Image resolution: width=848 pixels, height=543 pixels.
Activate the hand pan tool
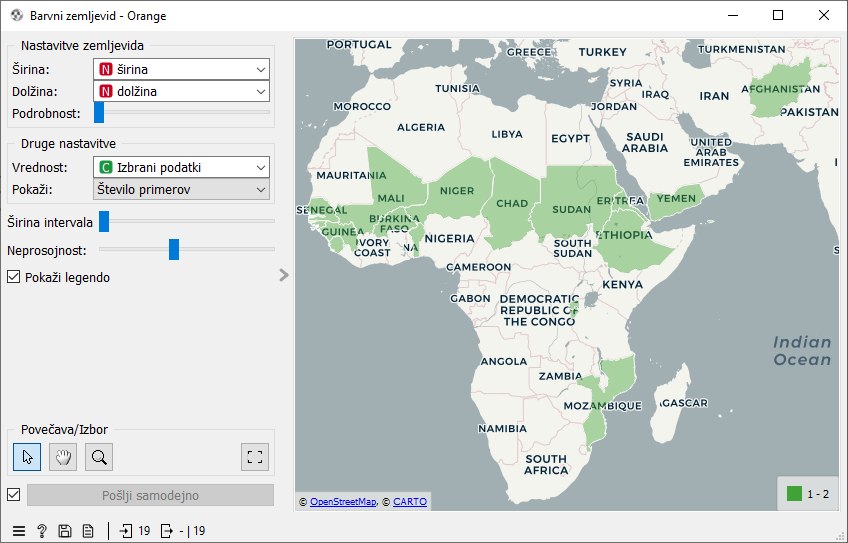click(x=63, y=457)
